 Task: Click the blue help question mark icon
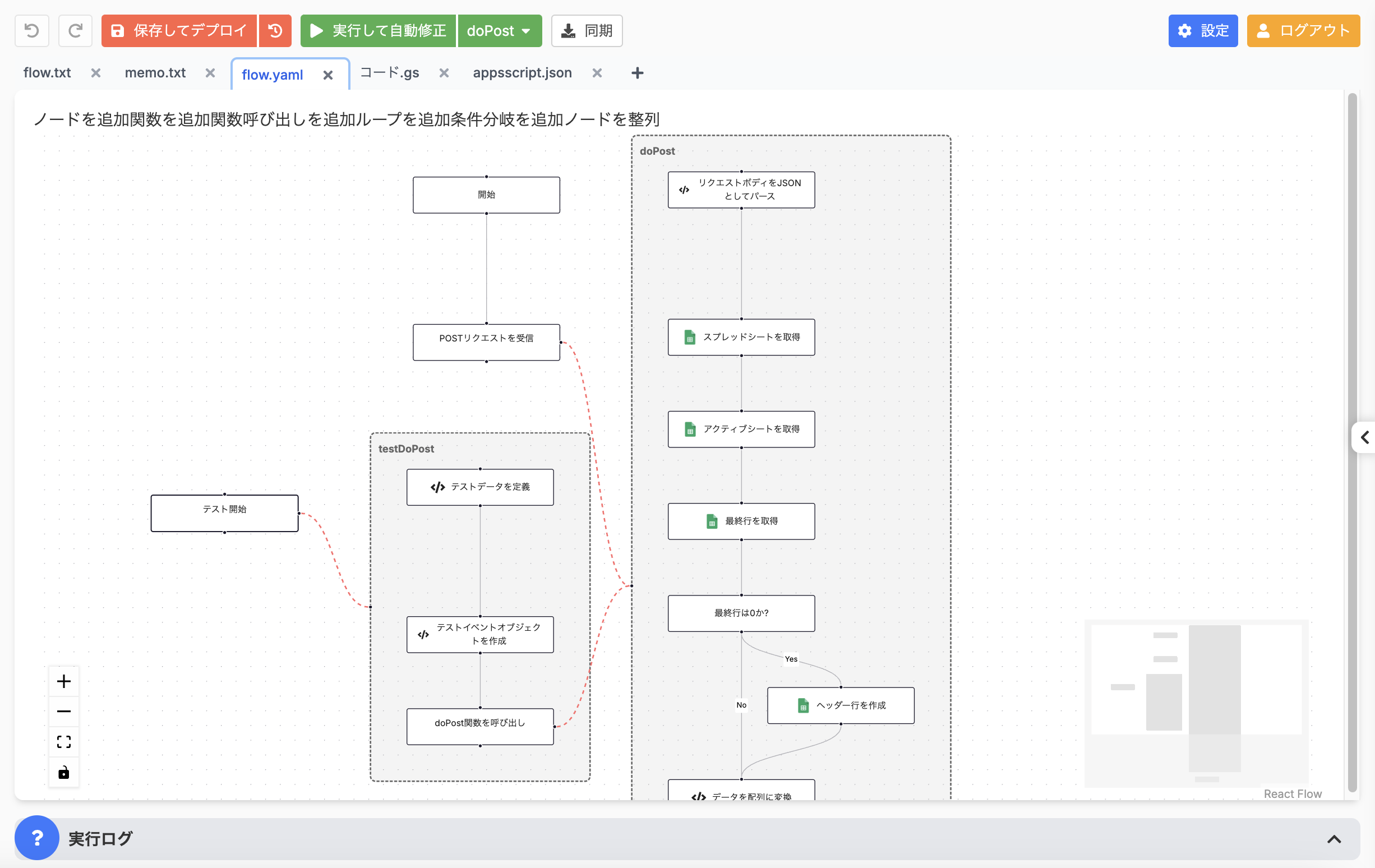coord(37,838)
